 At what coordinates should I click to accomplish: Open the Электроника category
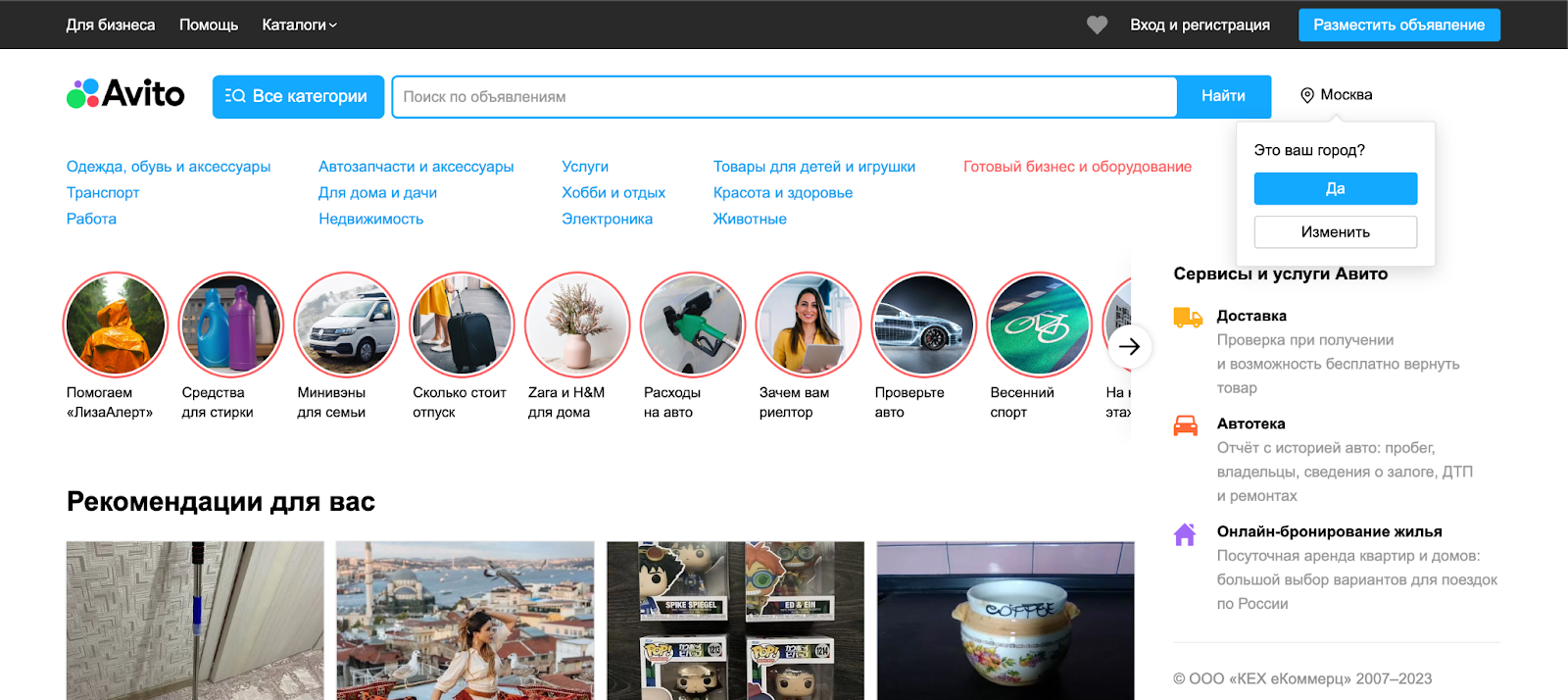(607, 219)
